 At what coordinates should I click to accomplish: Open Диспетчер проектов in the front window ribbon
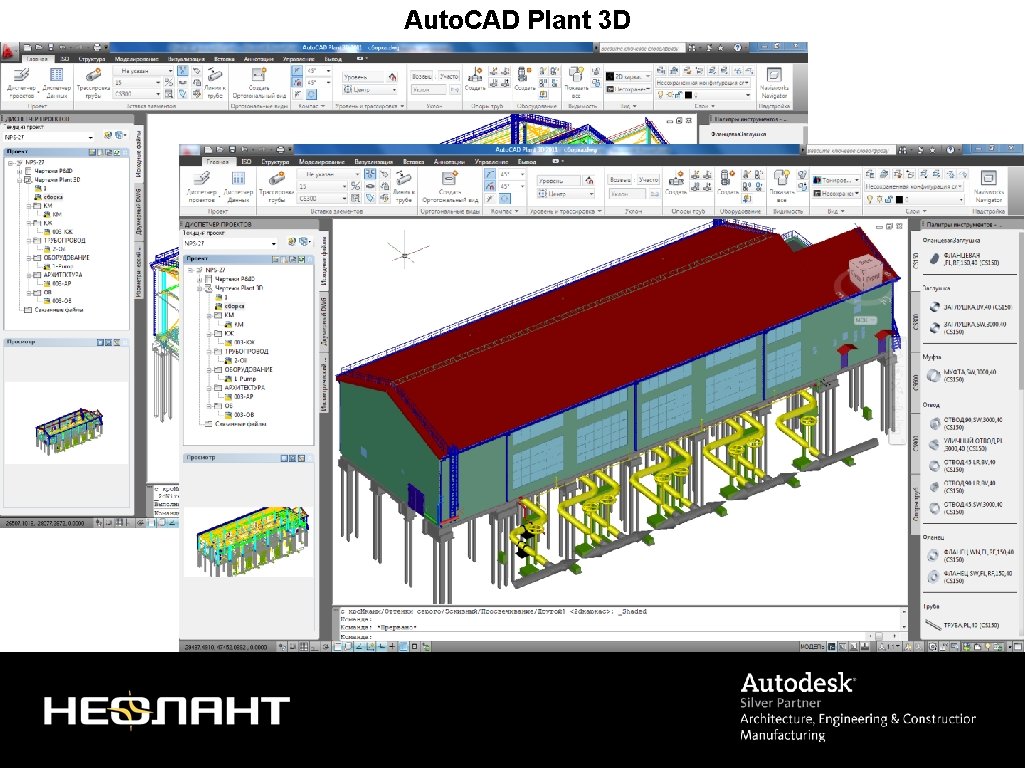tap(201, 186)
